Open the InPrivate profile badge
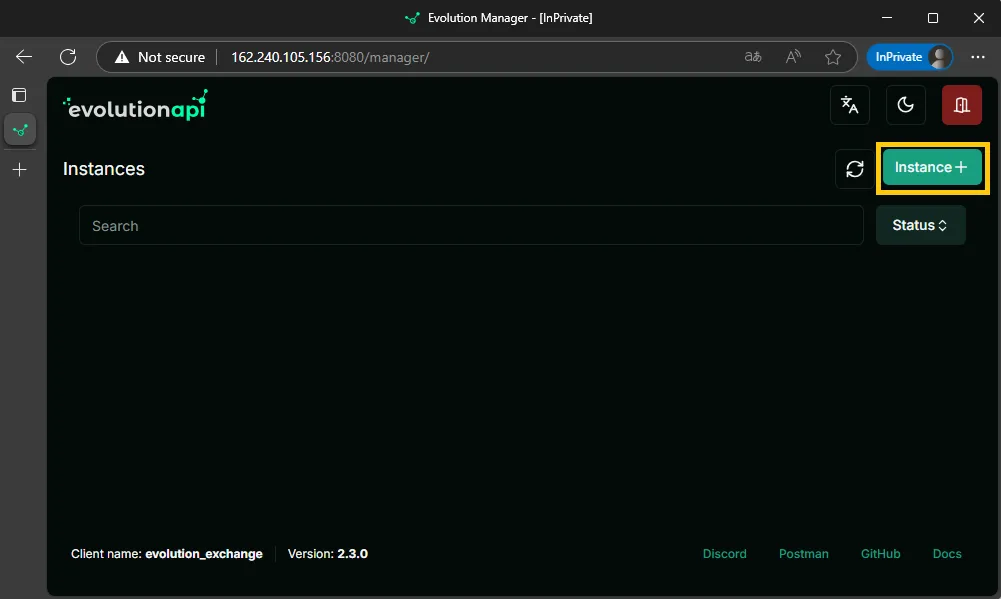 point(910,57)
